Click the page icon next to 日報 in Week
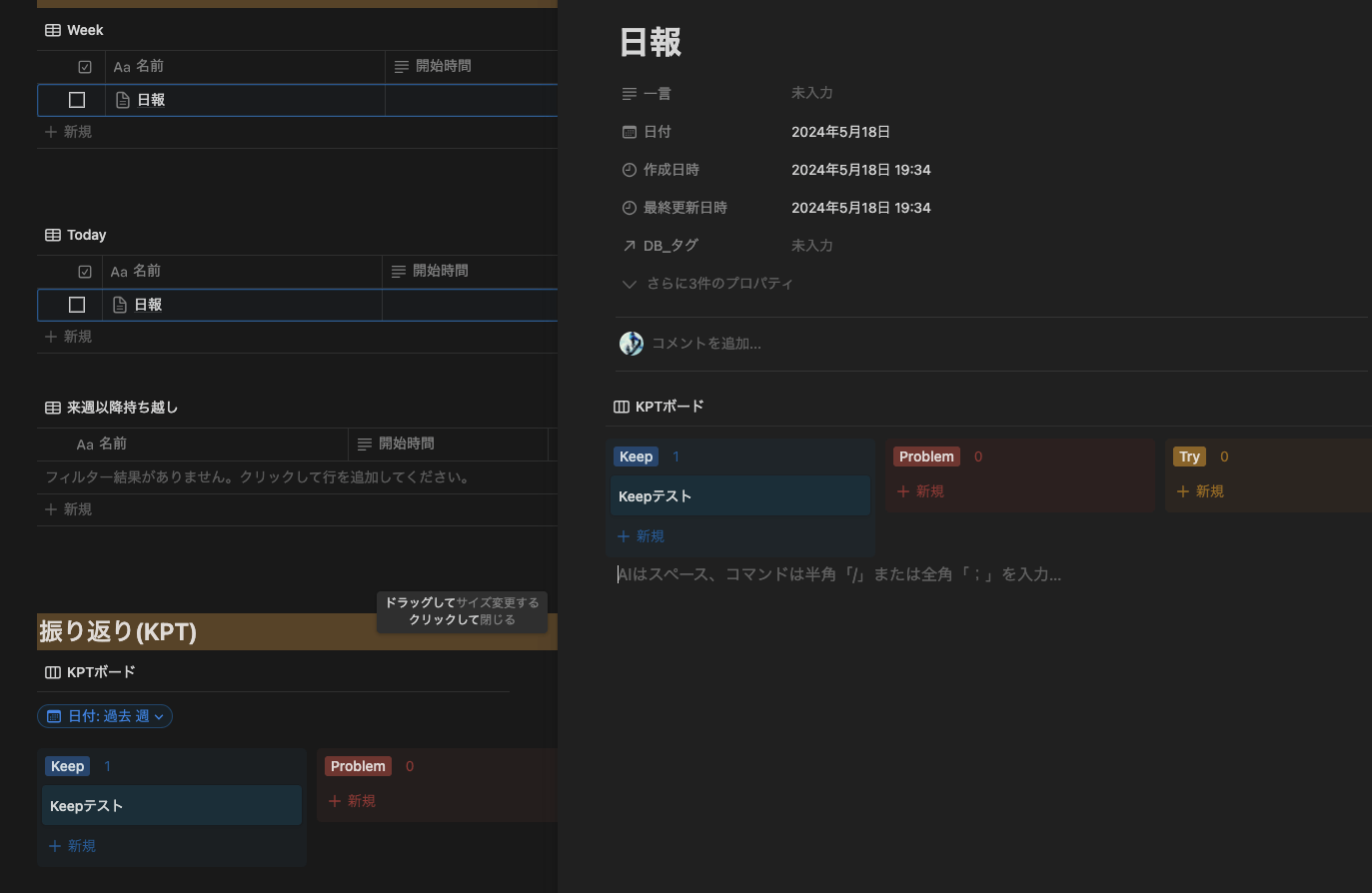Image resolution: width=1372 pixels, height=893 pixels. [121, 99]
